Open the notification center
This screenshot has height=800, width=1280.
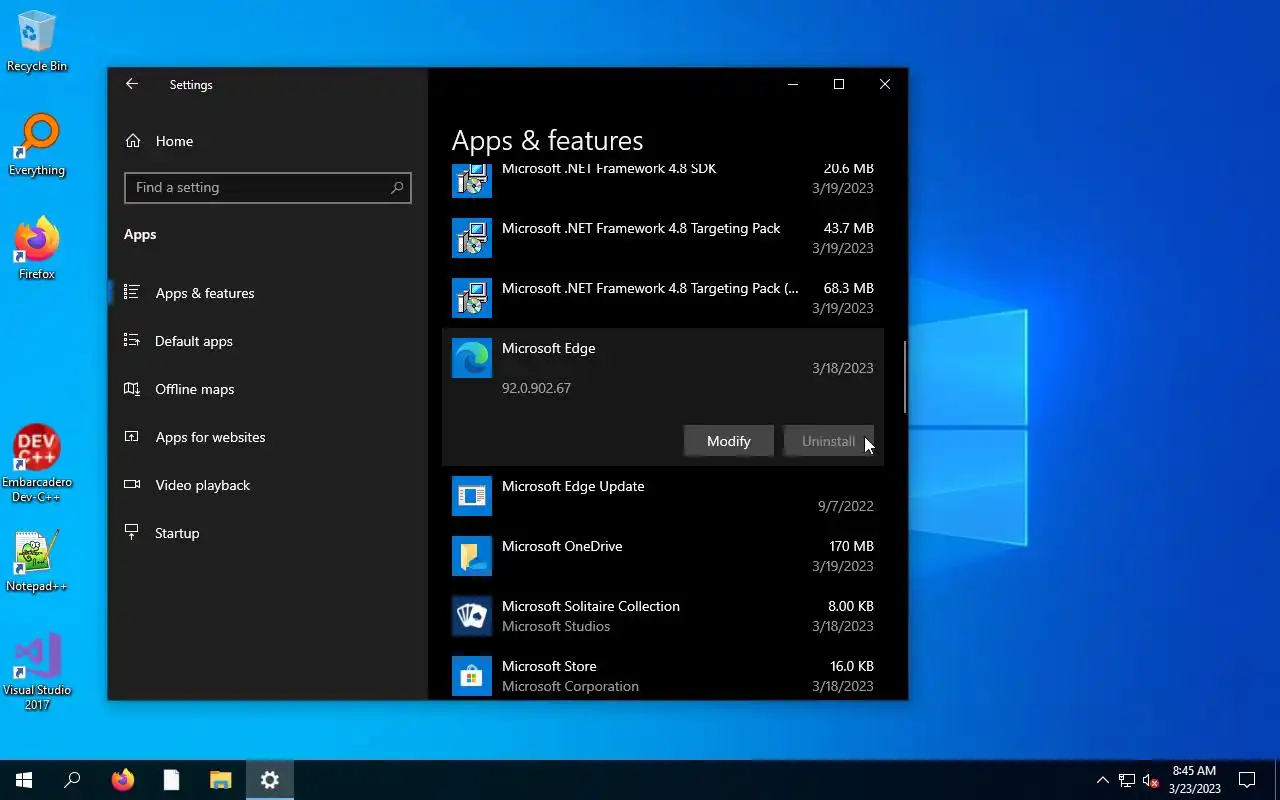point(1247,780)
